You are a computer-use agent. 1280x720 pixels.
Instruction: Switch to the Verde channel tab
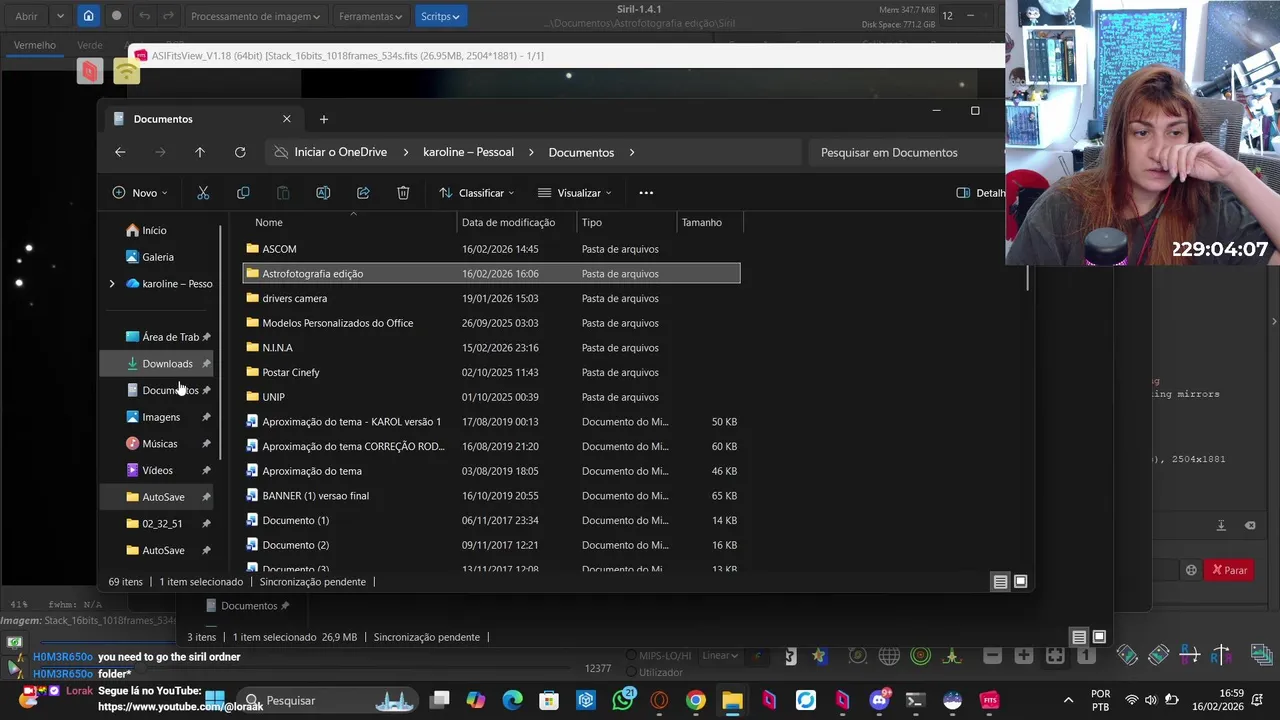pos(90,45)
